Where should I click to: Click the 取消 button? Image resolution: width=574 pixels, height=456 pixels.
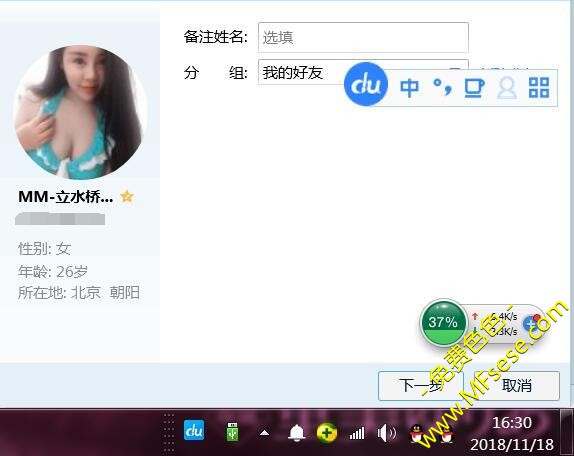pyautogui.click(x=517, y=386)
